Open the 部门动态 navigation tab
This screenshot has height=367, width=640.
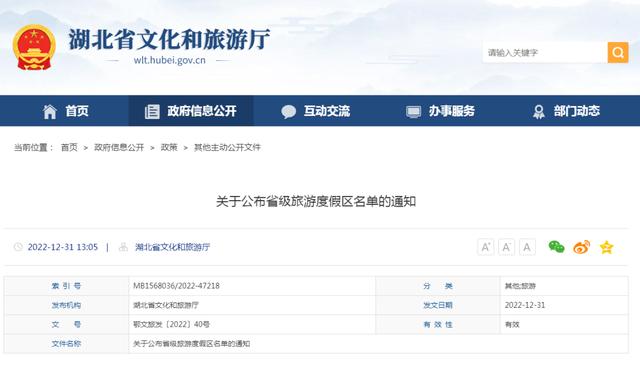coord(566,111)
